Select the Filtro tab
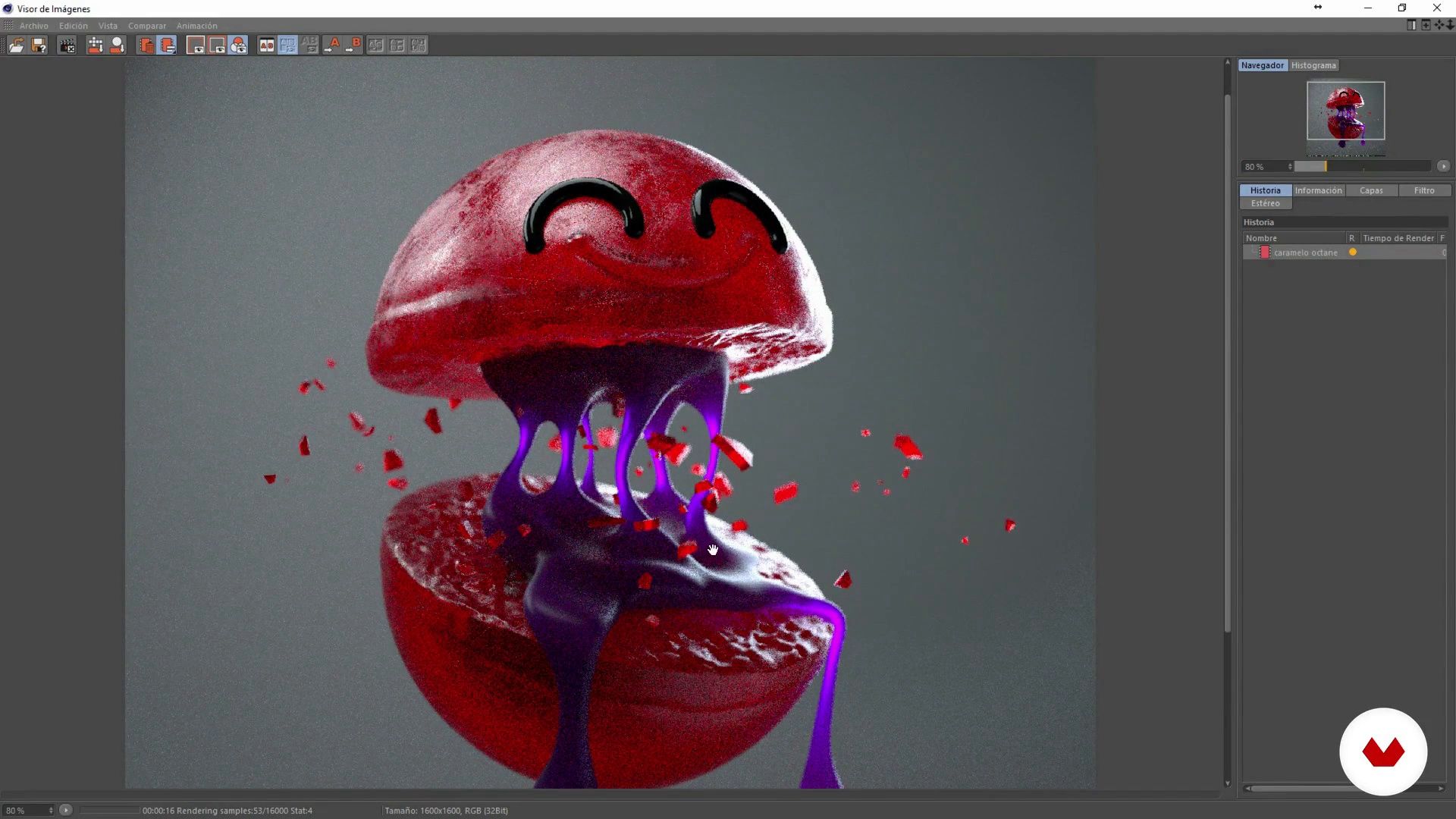 [x=1424, y=190]
